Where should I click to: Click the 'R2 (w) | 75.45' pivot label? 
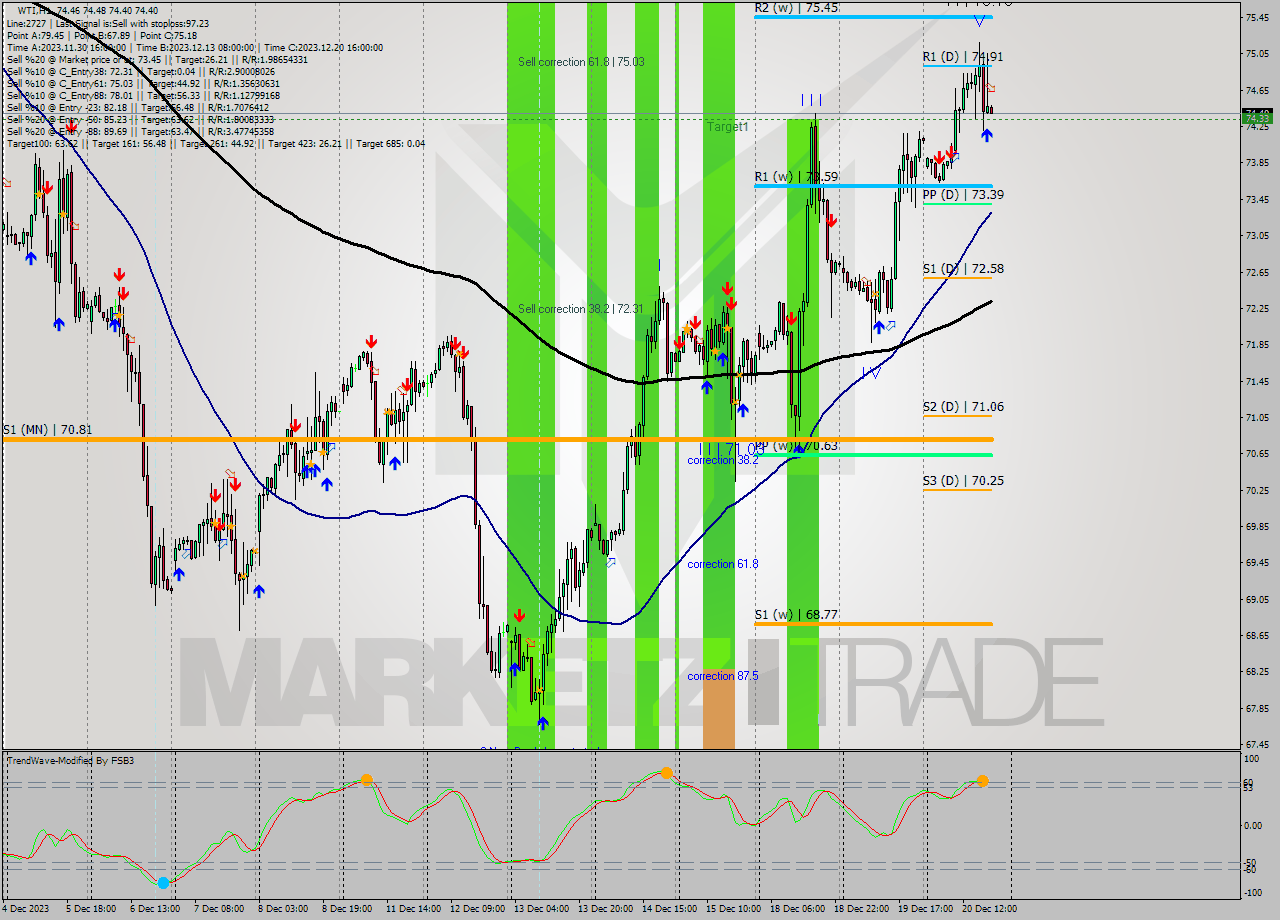(796, 7)
